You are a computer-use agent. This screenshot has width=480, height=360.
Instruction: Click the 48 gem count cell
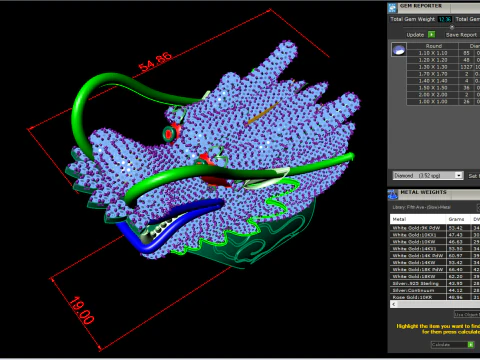click(466, 60)
